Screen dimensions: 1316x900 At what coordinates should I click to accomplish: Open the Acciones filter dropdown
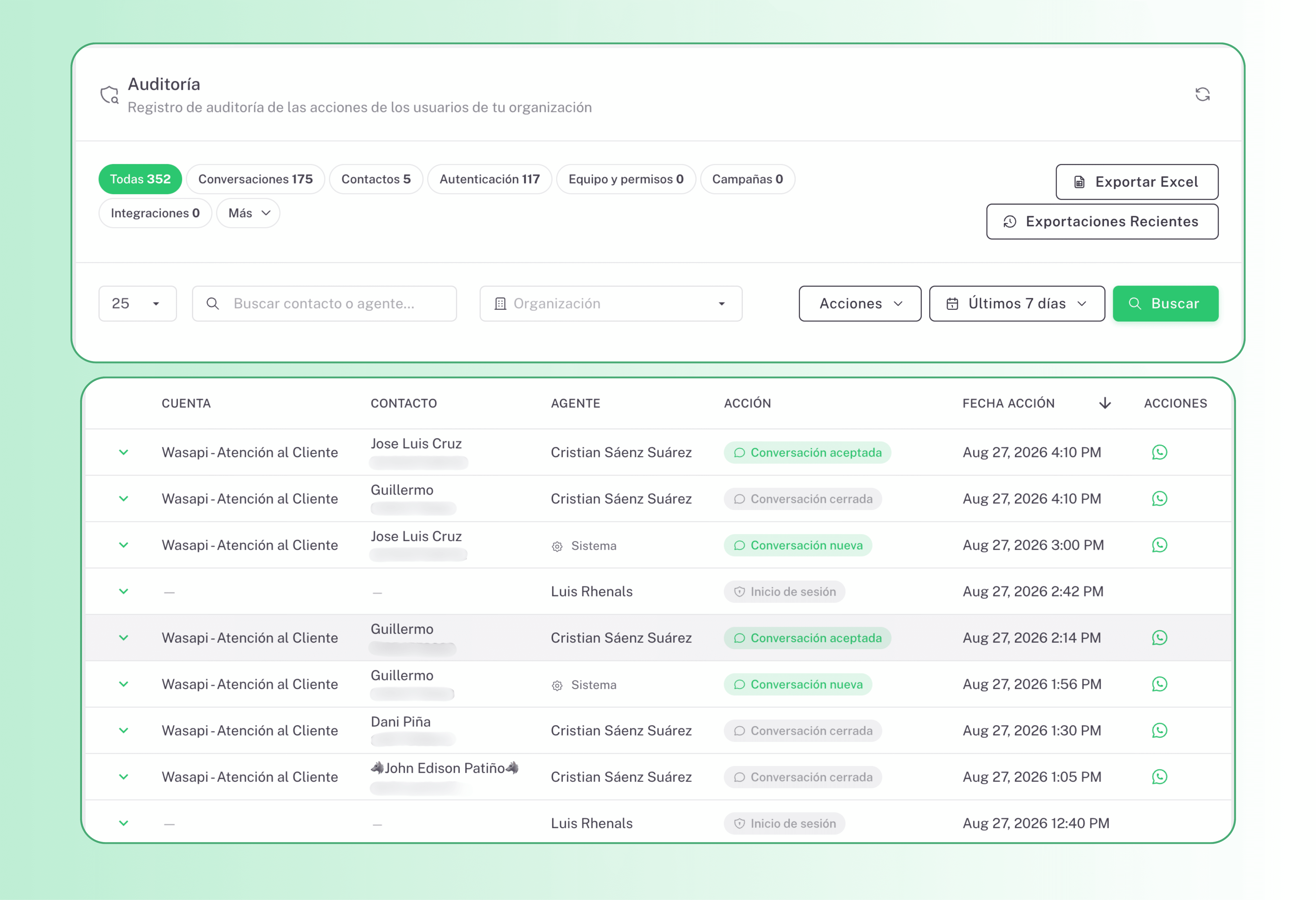click(x=860, y=303)
